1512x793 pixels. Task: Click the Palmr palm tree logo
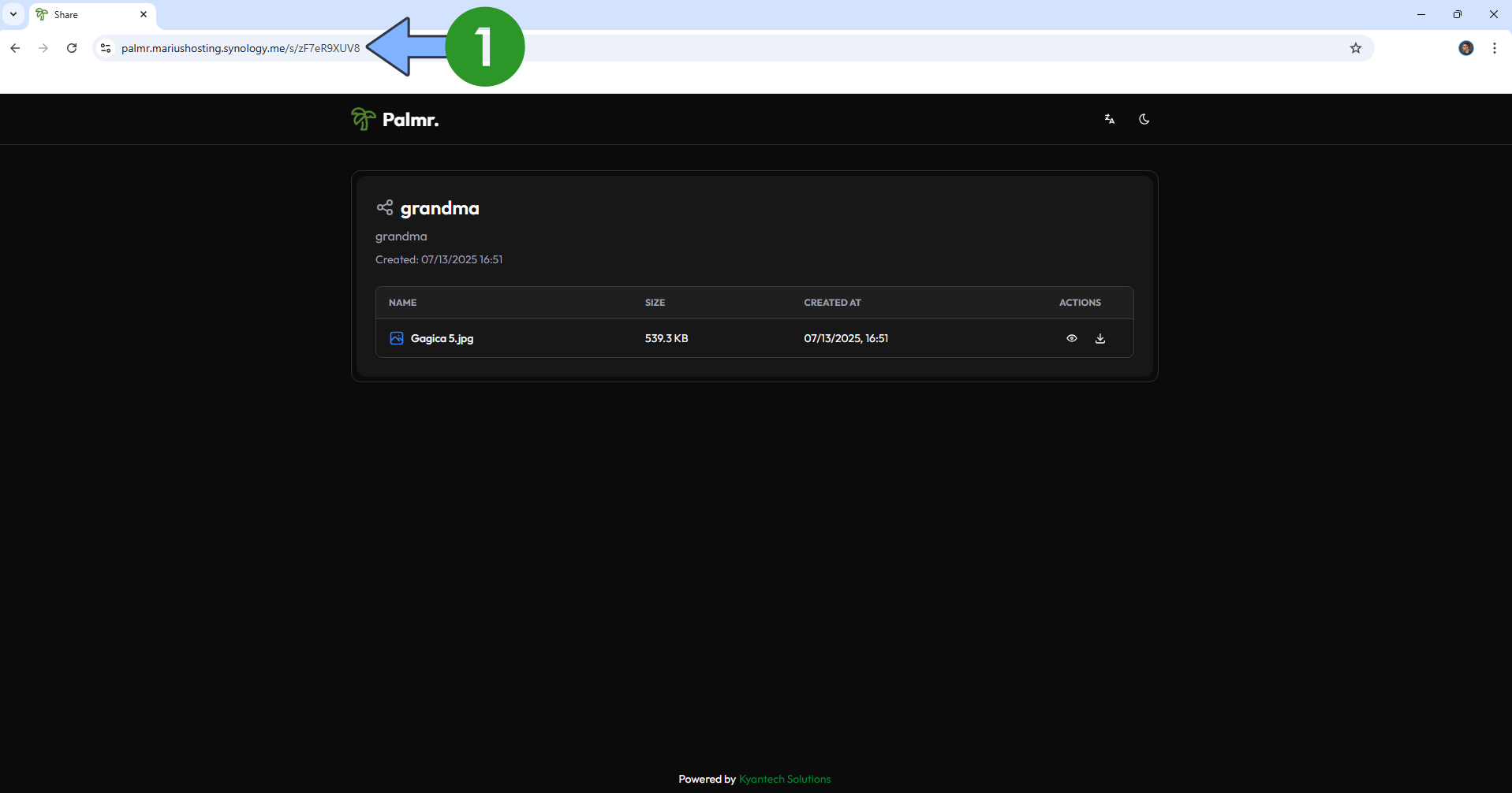click(363, 119)
